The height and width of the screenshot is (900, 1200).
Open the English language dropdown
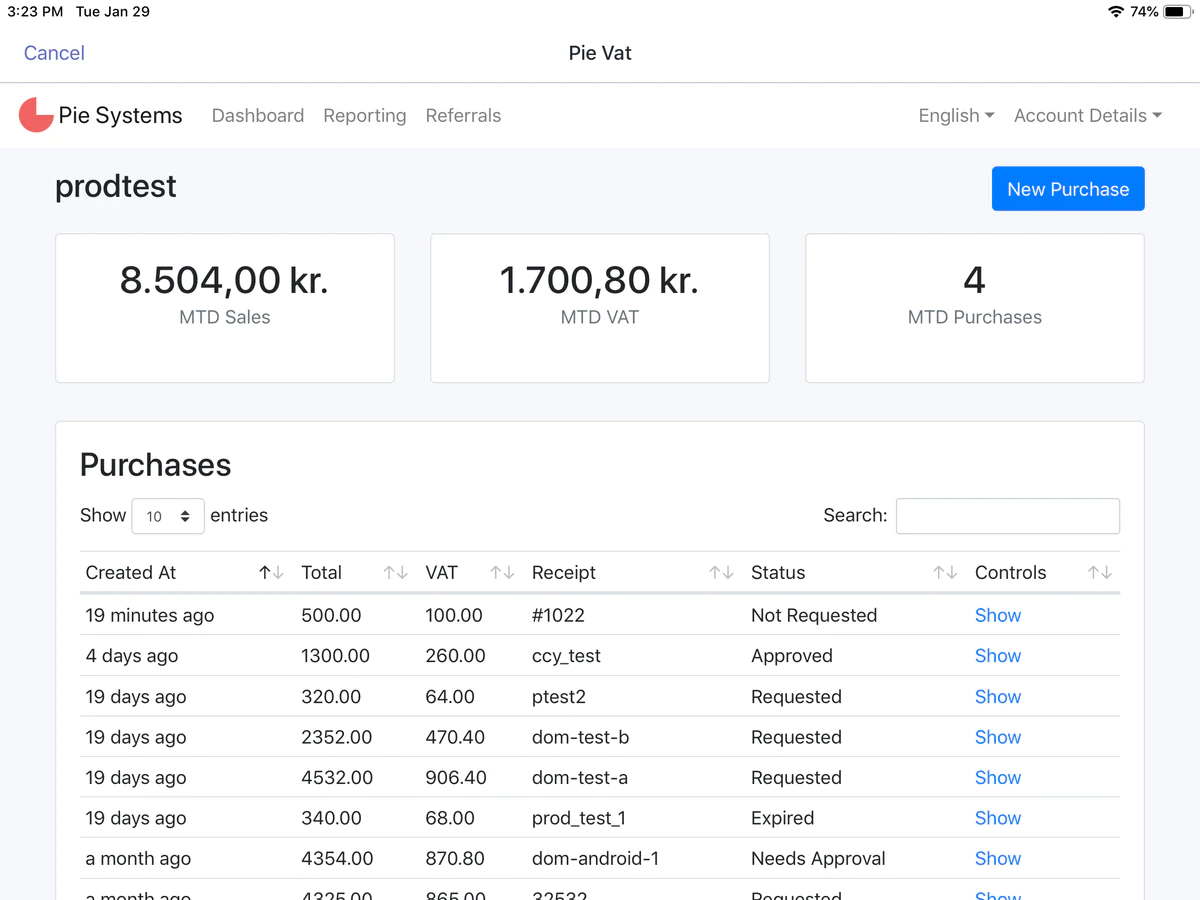[956, 116]
